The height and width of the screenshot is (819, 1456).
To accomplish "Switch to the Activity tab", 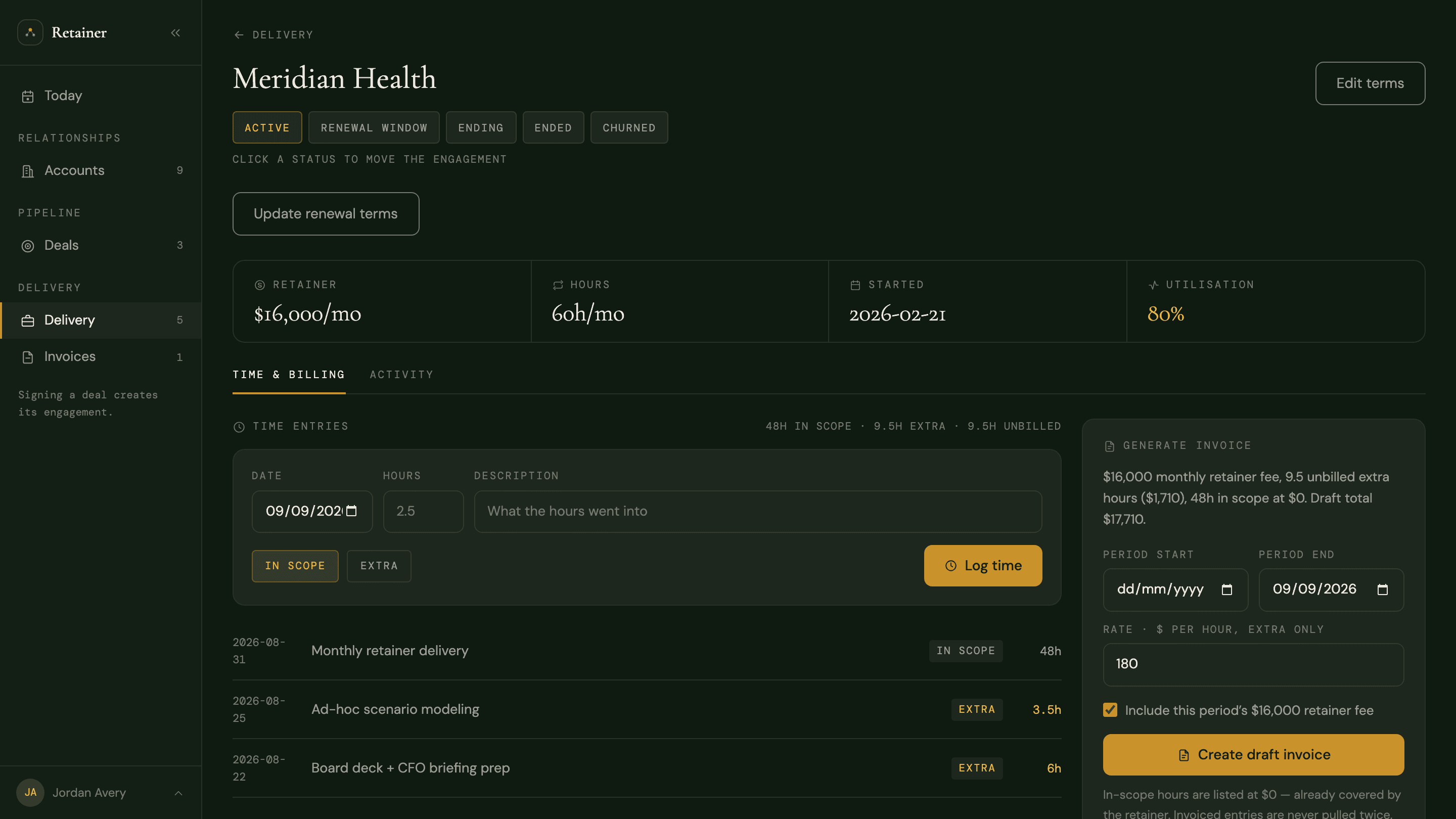I will (x=401, y=375).
